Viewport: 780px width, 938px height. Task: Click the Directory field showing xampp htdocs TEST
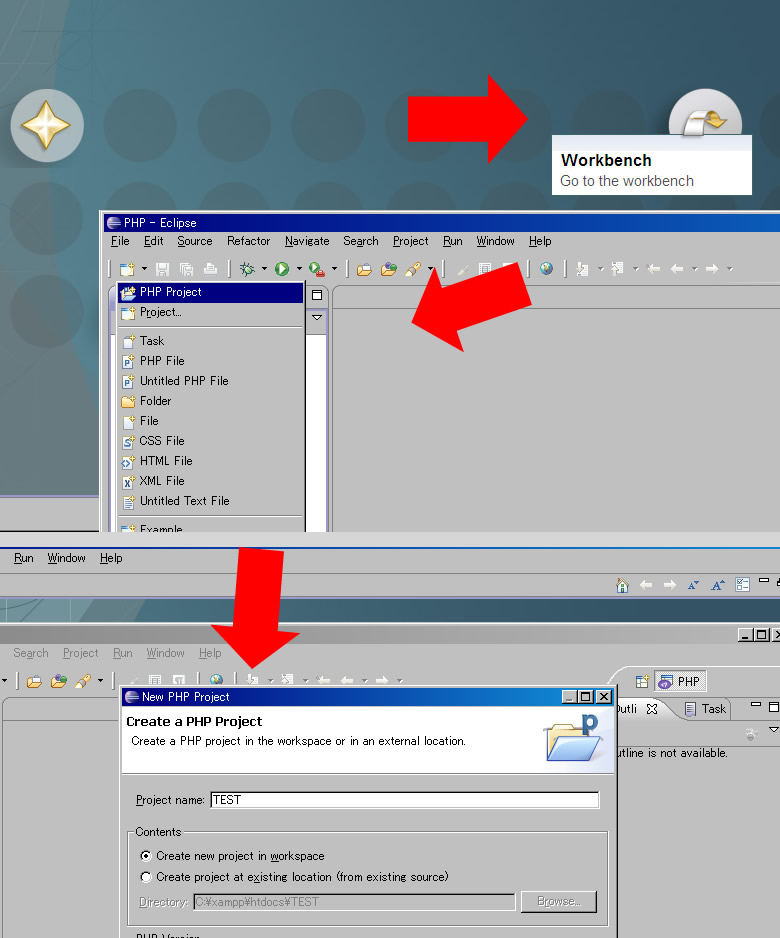[355, 902]
